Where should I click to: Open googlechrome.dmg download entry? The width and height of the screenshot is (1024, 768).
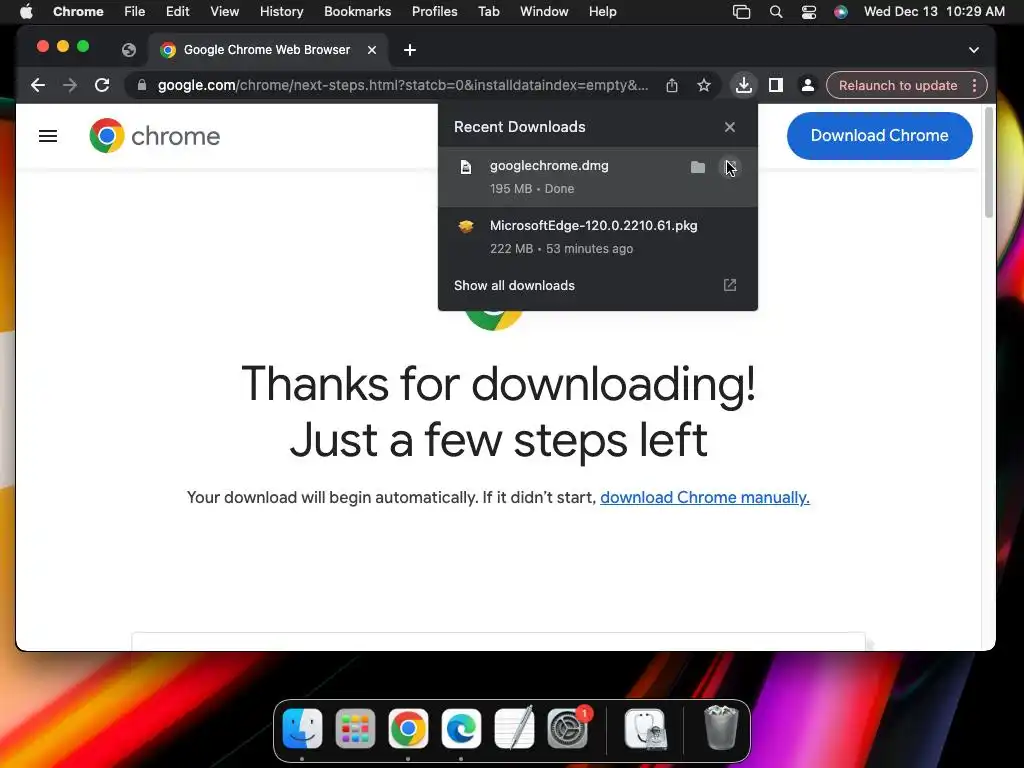(x=598, y=177)
